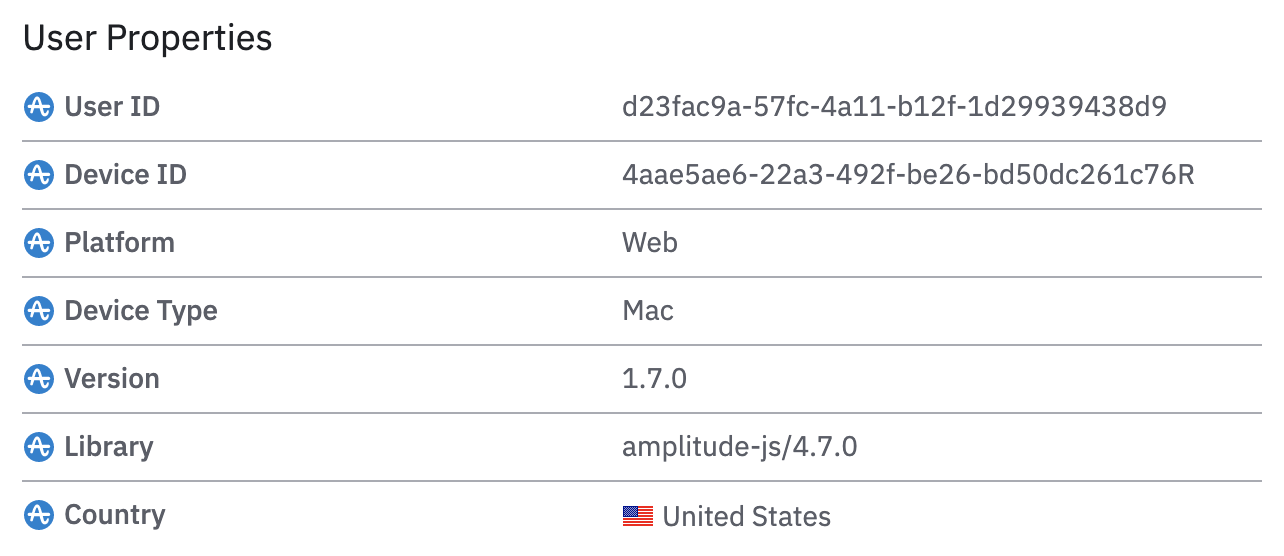
Task: Click the Amplitude icon beside Version
Action: click(x=38, y=379)
